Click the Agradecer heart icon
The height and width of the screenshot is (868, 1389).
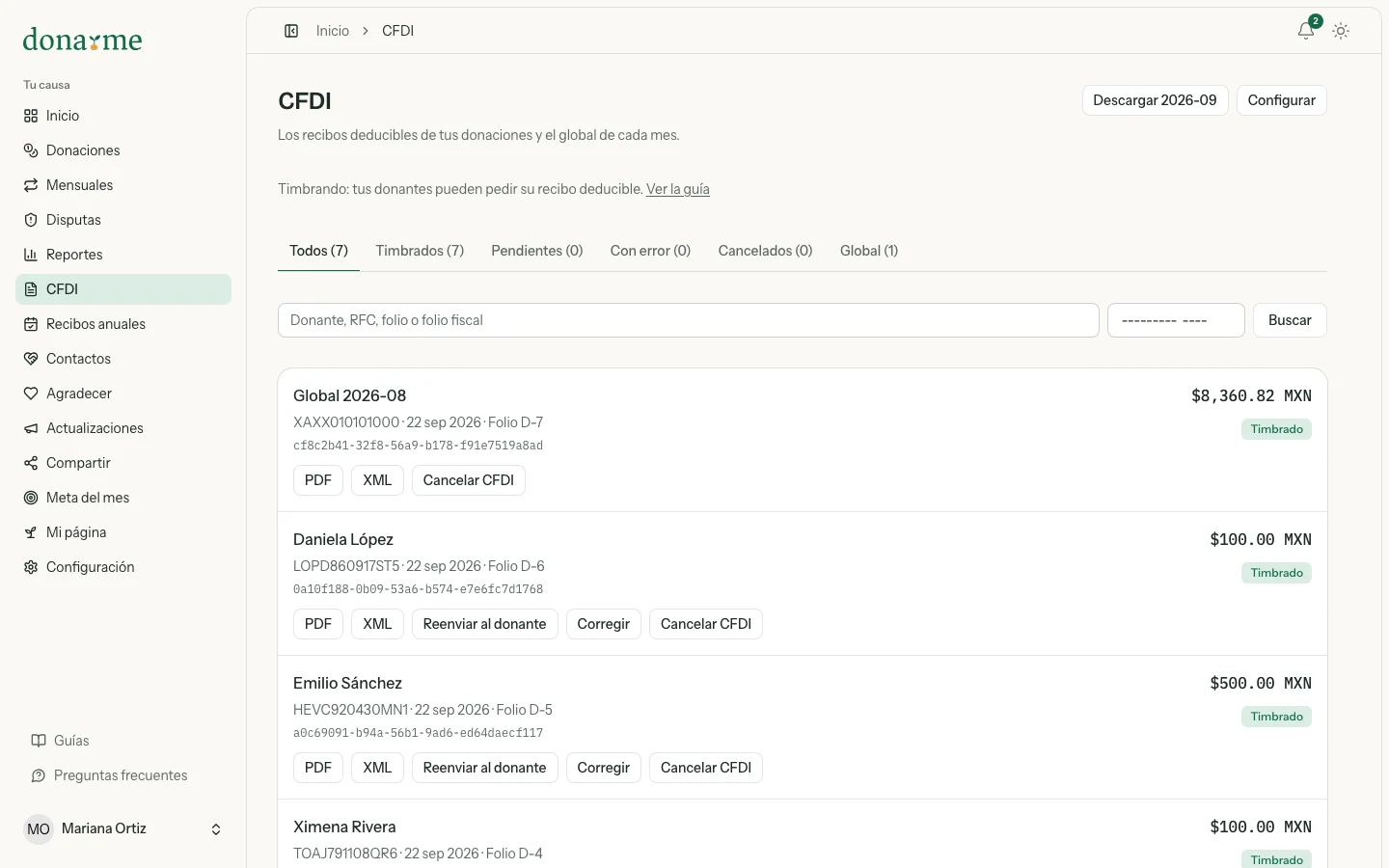pyautogui.click(x=31, y=393)
